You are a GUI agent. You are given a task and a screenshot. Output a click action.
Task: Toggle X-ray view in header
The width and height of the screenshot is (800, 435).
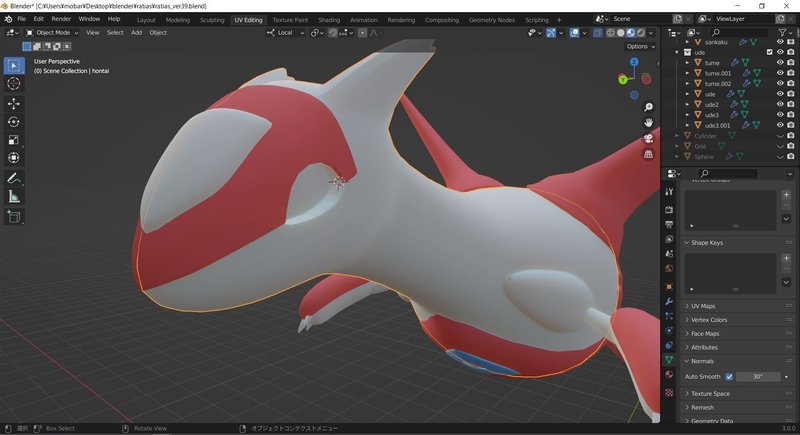point(597,33)
